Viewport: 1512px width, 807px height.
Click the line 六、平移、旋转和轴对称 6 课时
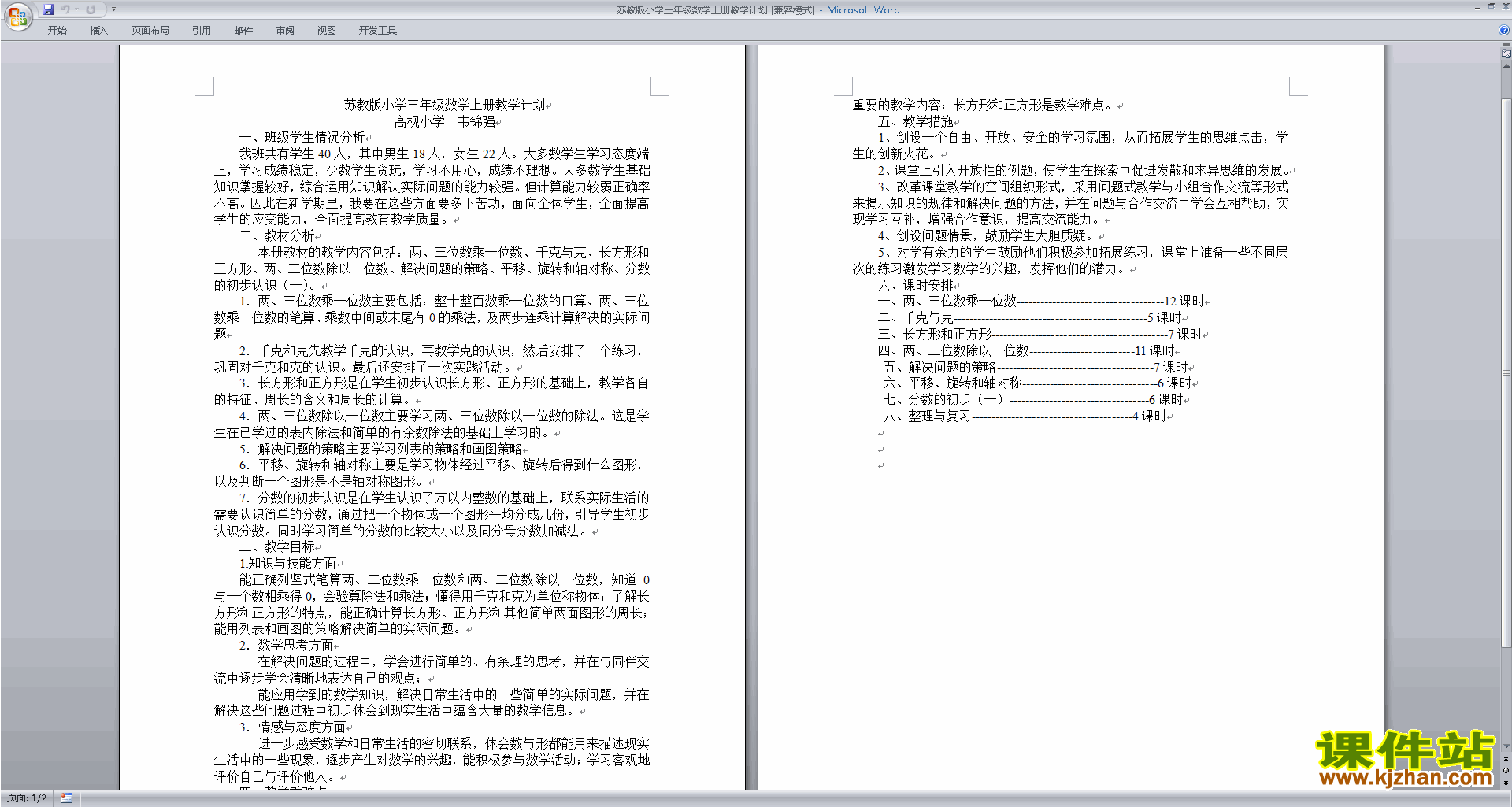[x=1039, y=383]
